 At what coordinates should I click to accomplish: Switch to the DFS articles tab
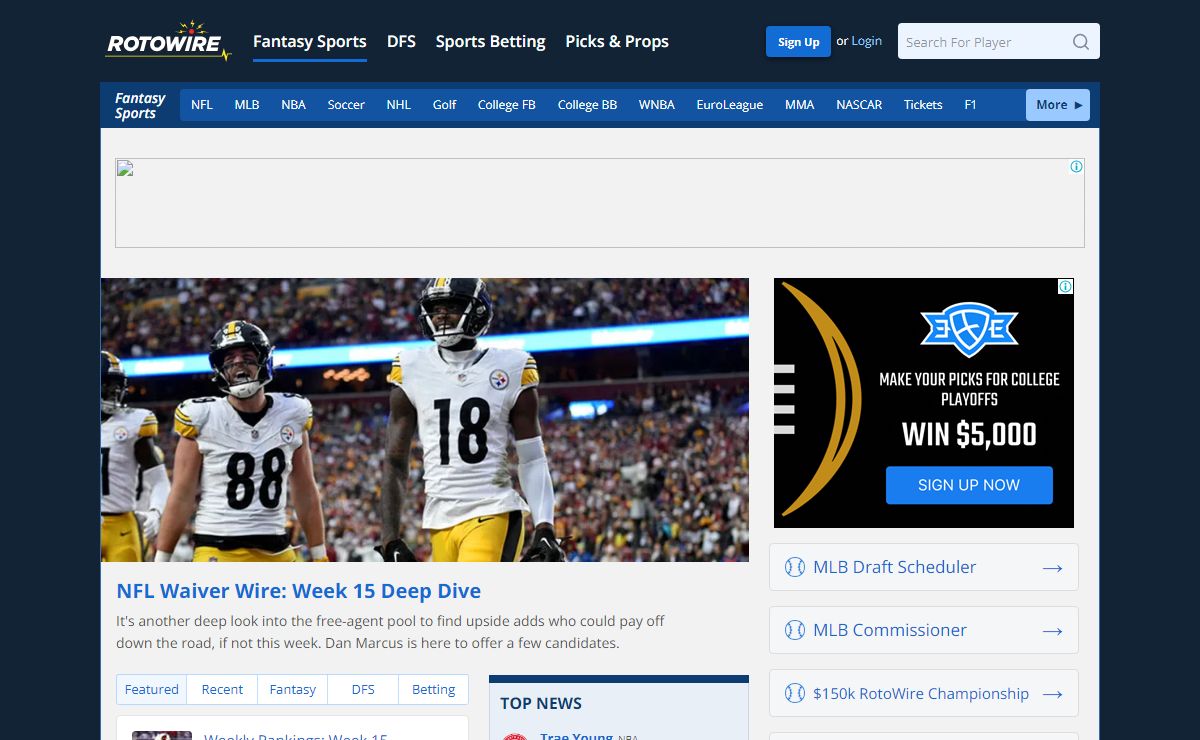[x=363, y=690]
